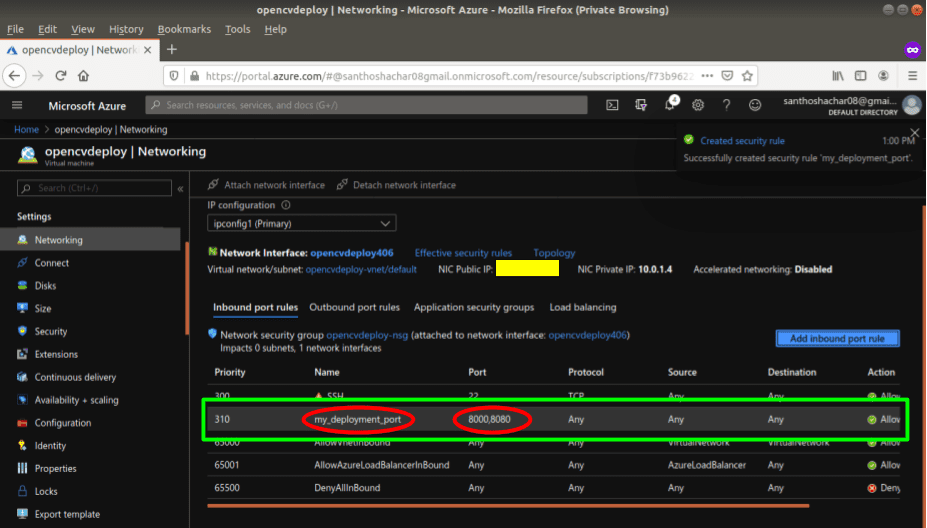
Task: Select the DenyAllInBound rule row
Action: (x=553, y=488)
